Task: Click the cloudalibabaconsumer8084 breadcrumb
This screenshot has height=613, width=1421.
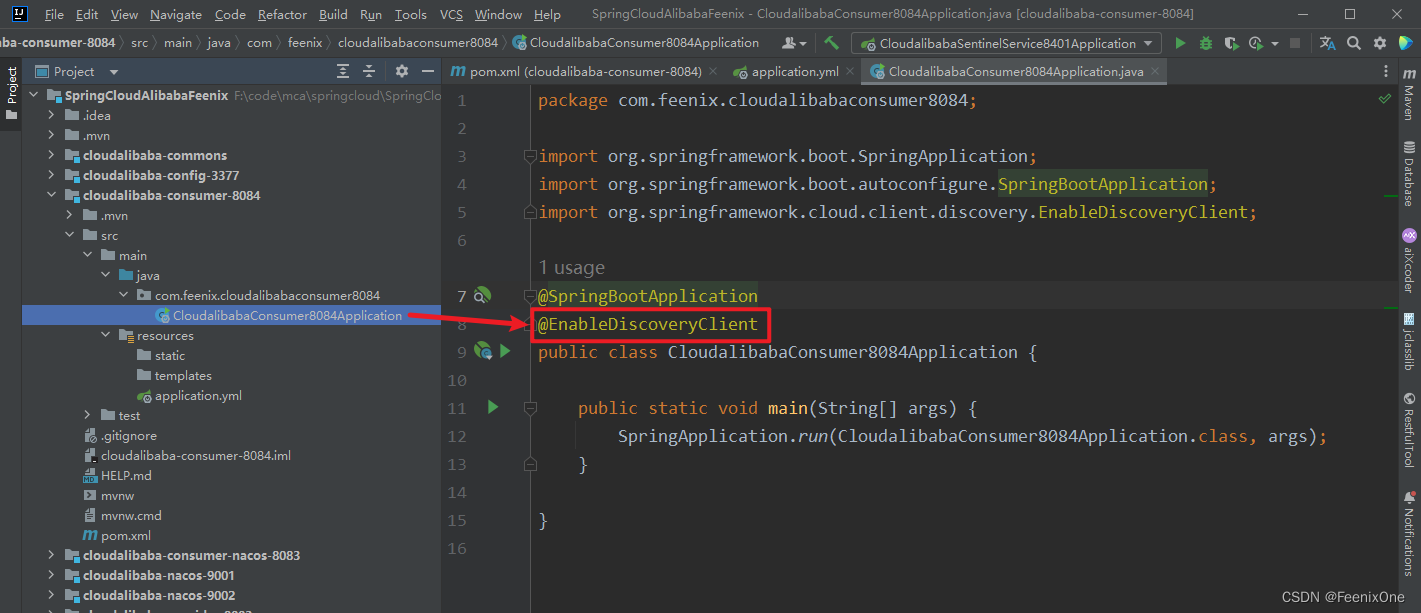Action: point(417,43)
